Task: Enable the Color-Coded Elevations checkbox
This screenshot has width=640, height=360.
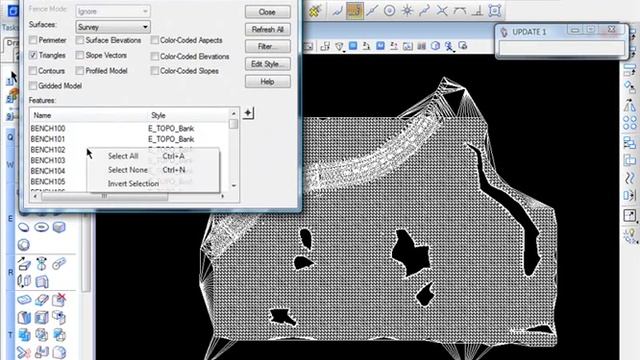Action: (x=155, y=56)
